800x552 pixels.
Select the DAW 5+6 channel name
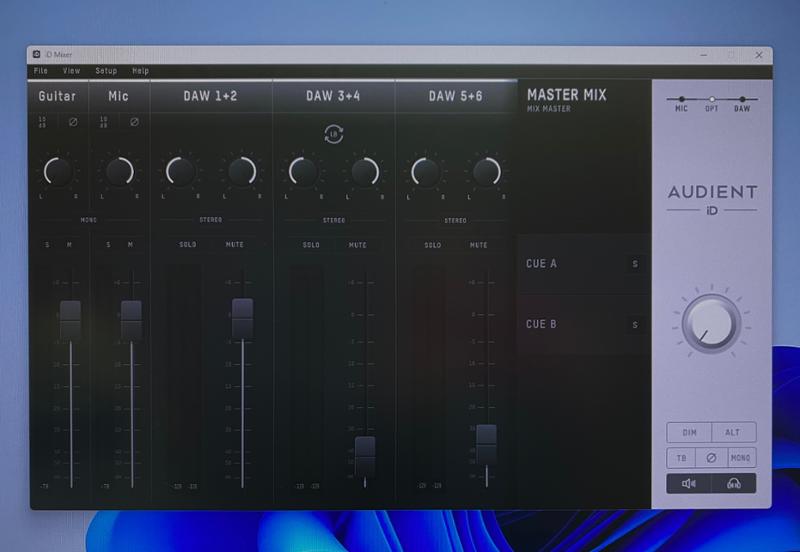click(x=456, y=96)
